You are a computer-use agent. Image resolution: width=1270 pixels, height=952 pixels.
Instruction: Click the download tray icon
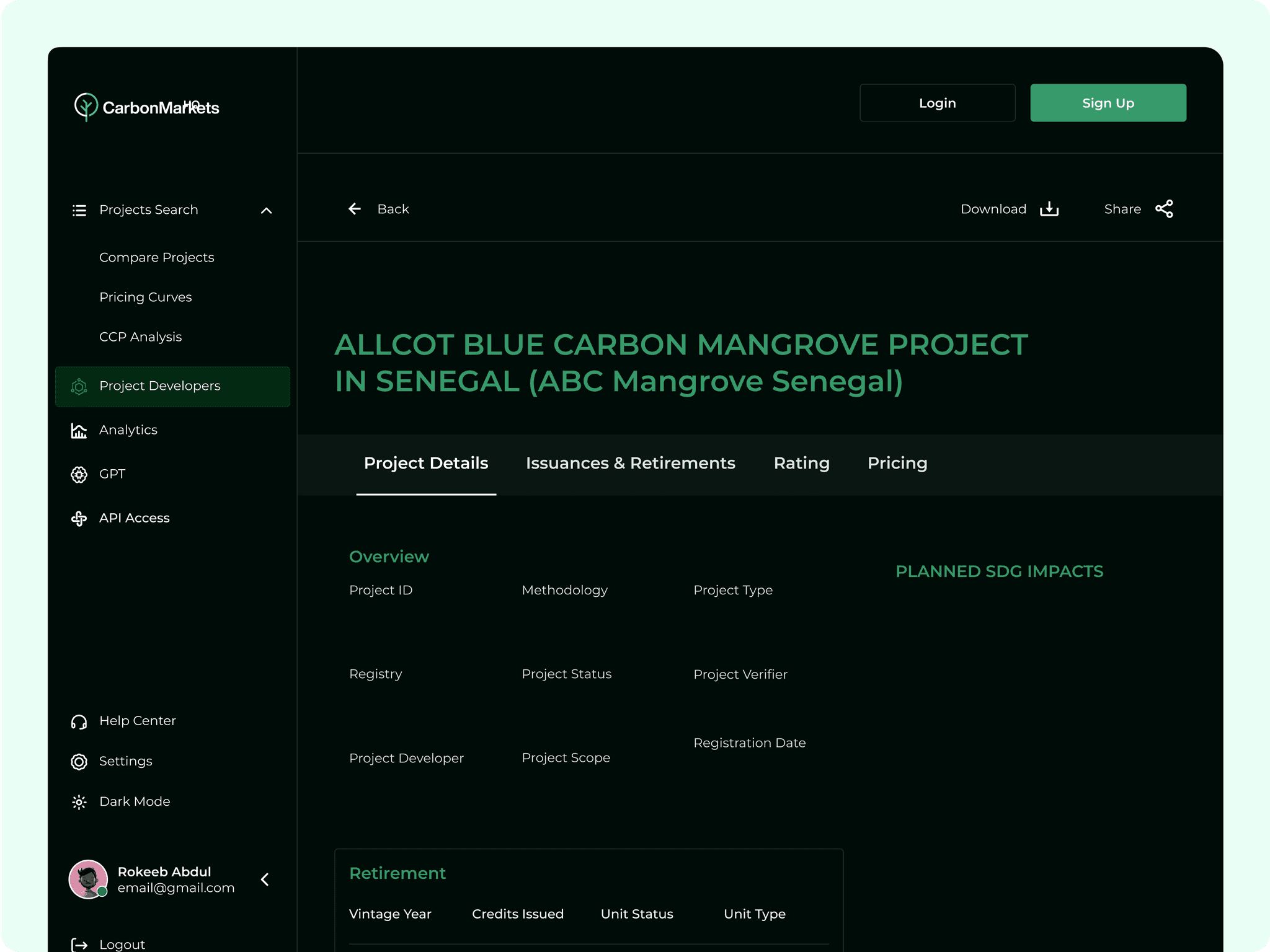(x=1049, y=209)
